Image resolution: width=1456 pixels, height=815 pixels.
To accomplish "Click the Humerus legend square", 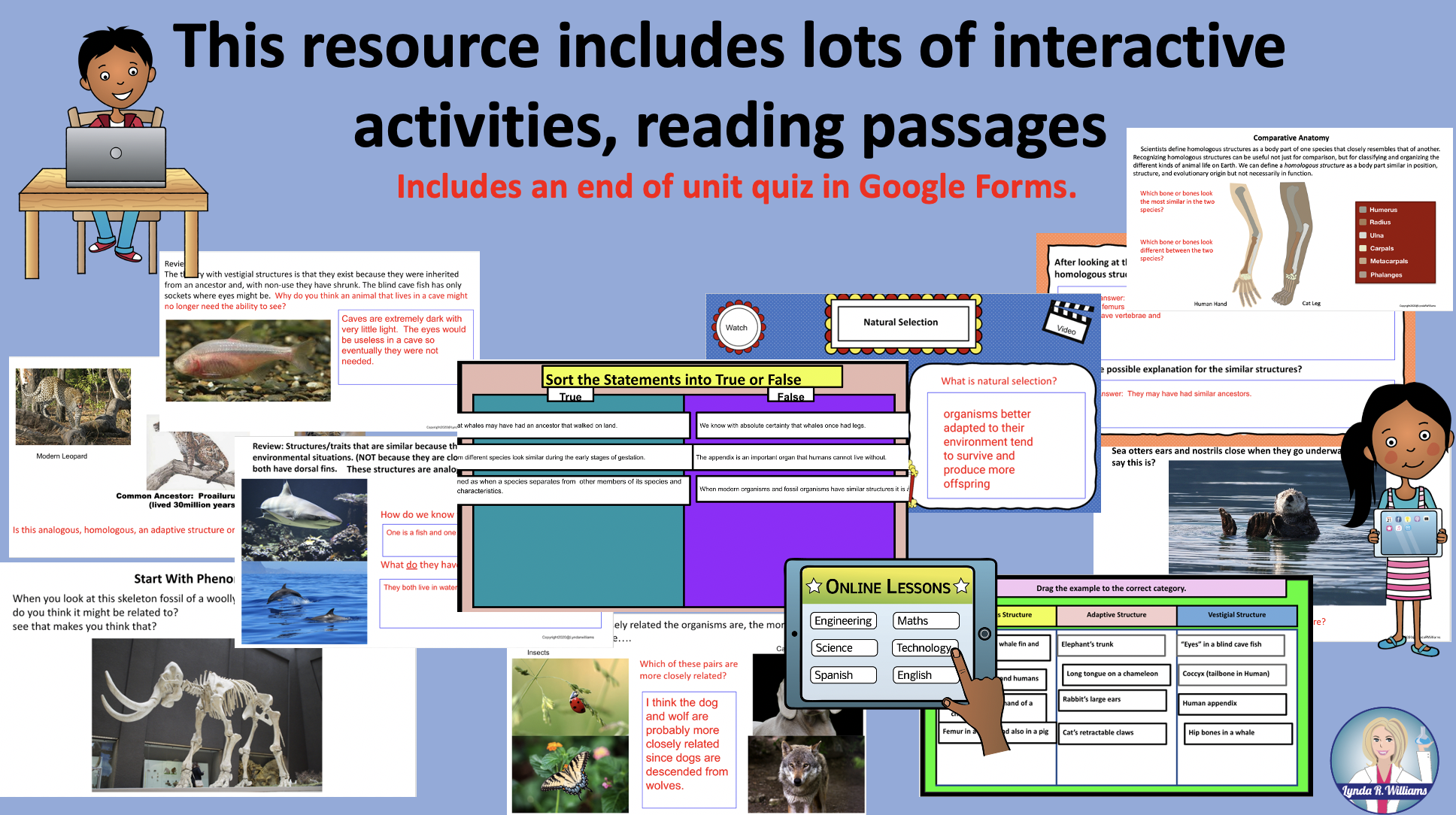I will click(x=1363, y=210).
